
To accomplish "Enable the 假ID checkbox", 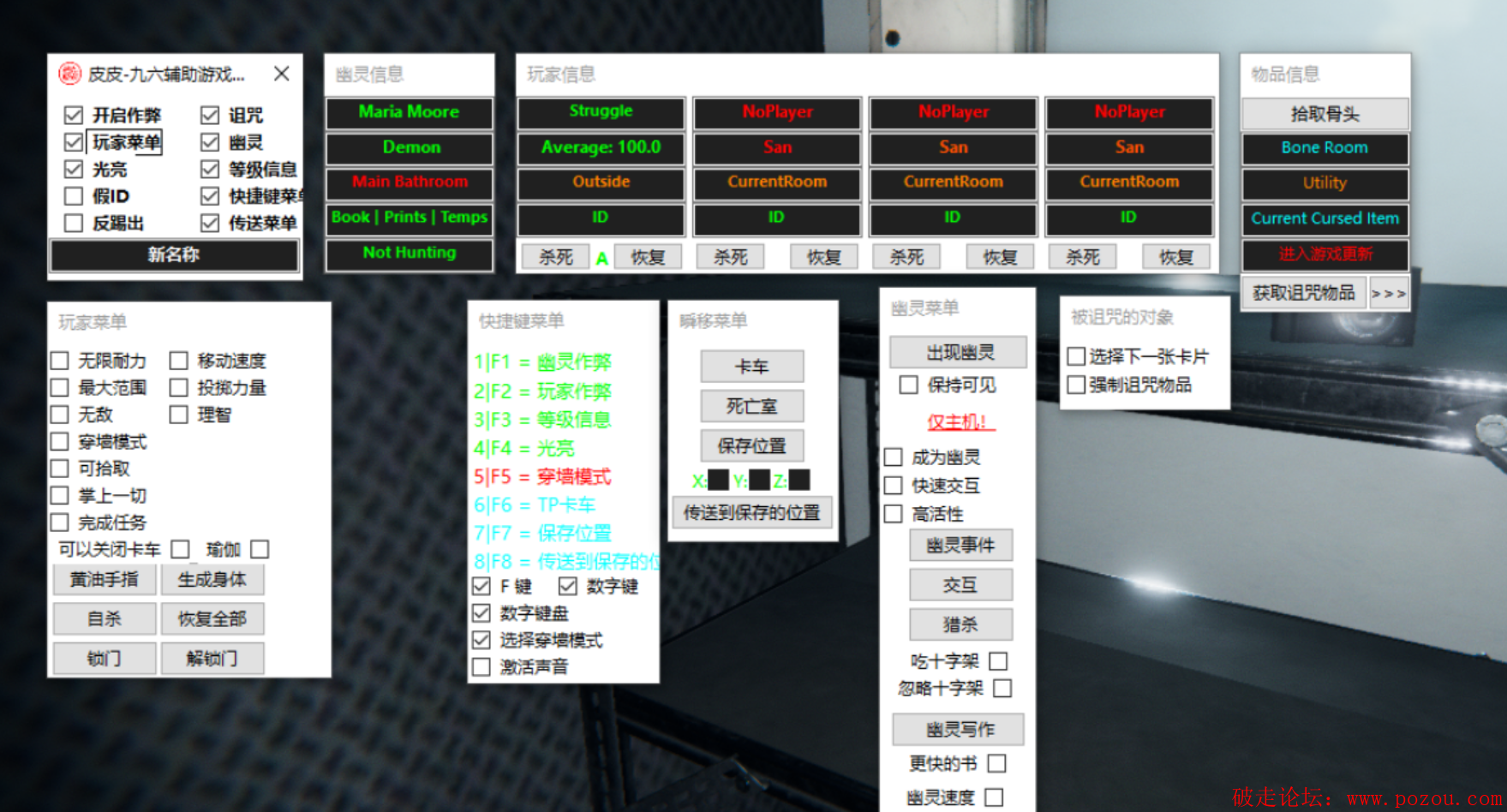I will pyautogui.click(x=74, y=197).
